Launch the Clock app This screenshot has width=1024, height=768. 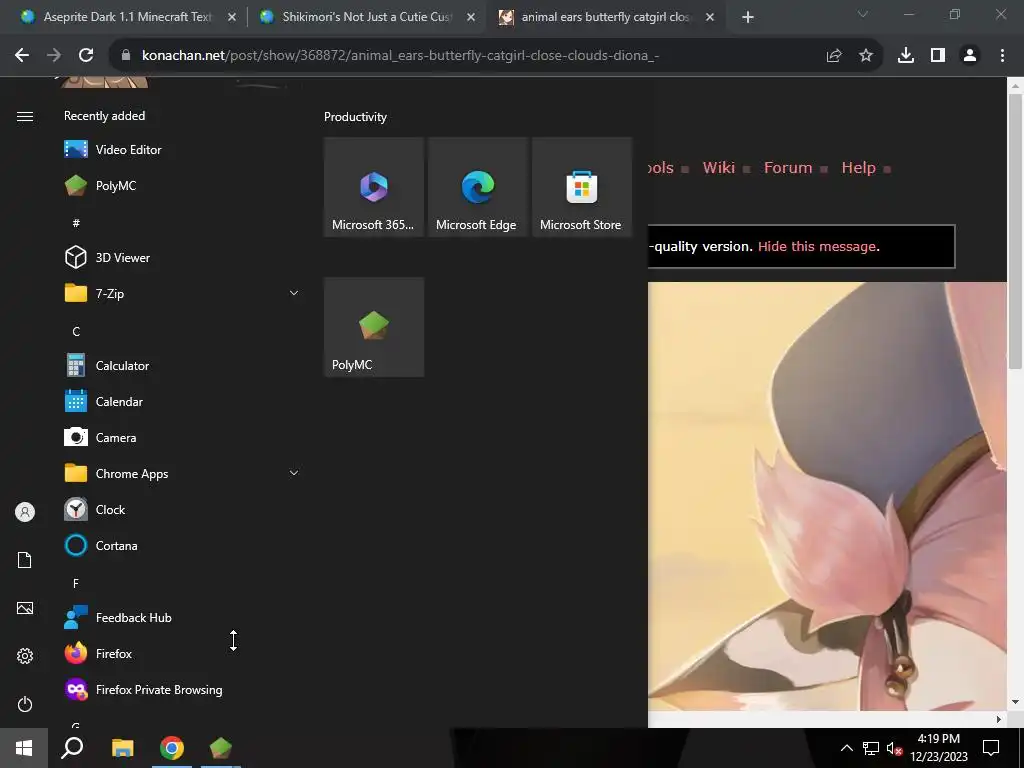181,509
